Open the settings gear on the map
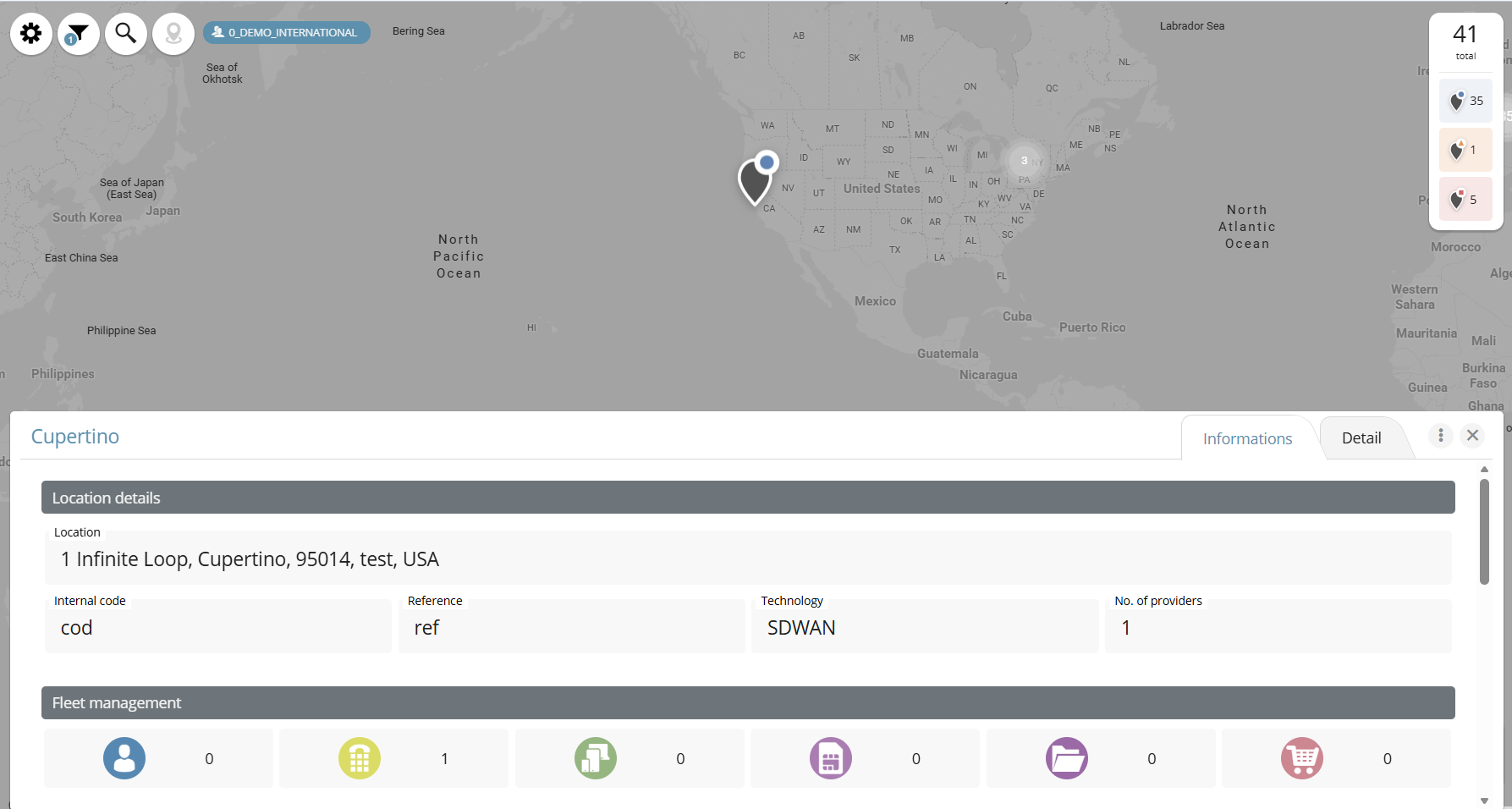This screenshot has width=1512, height=809. (31, 34)
